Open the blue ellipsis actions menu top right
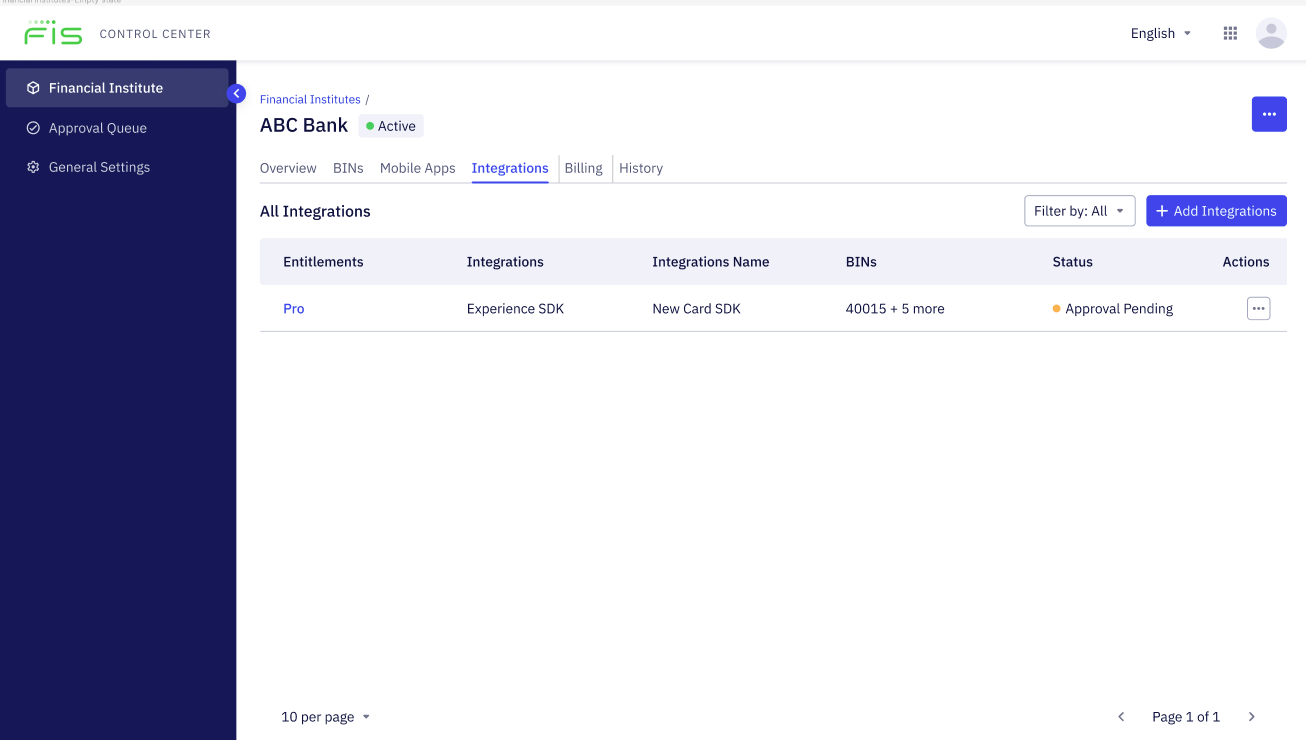 click(x=1269, y=114)
